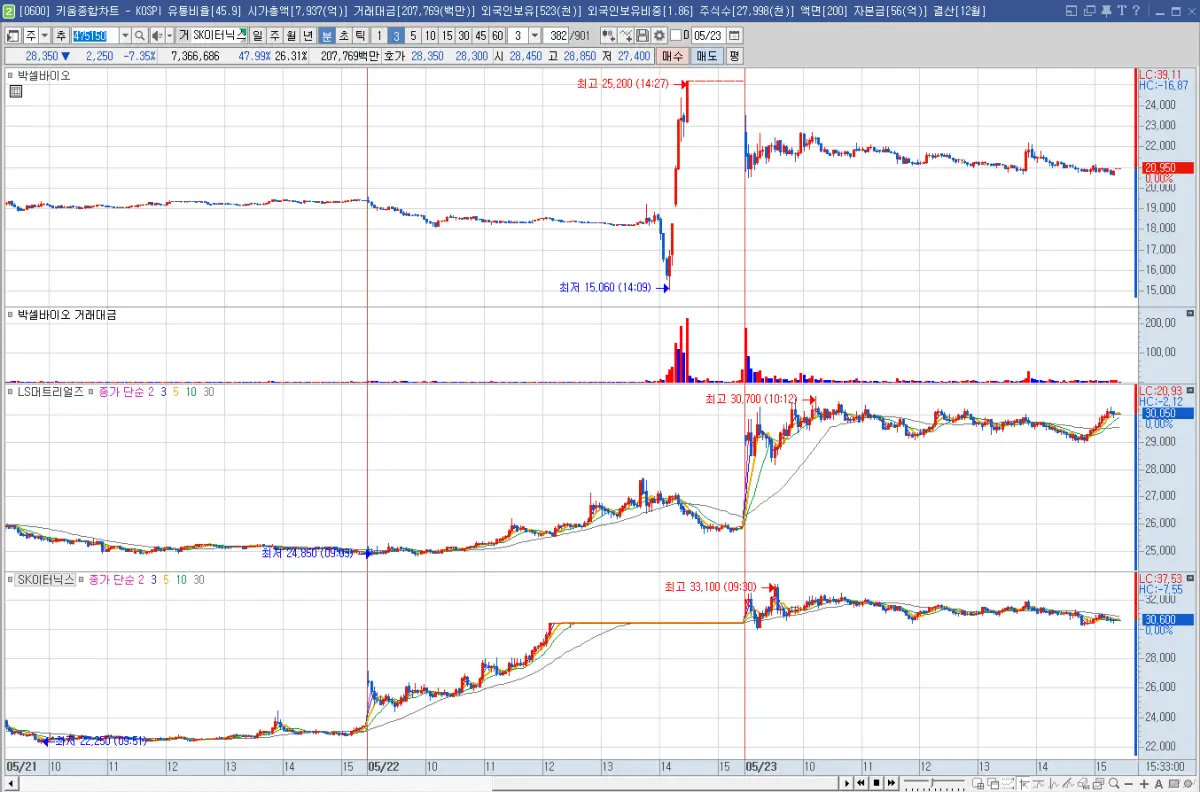
Task: Select the 틱 tick period toggle
Action: (360, 35)
